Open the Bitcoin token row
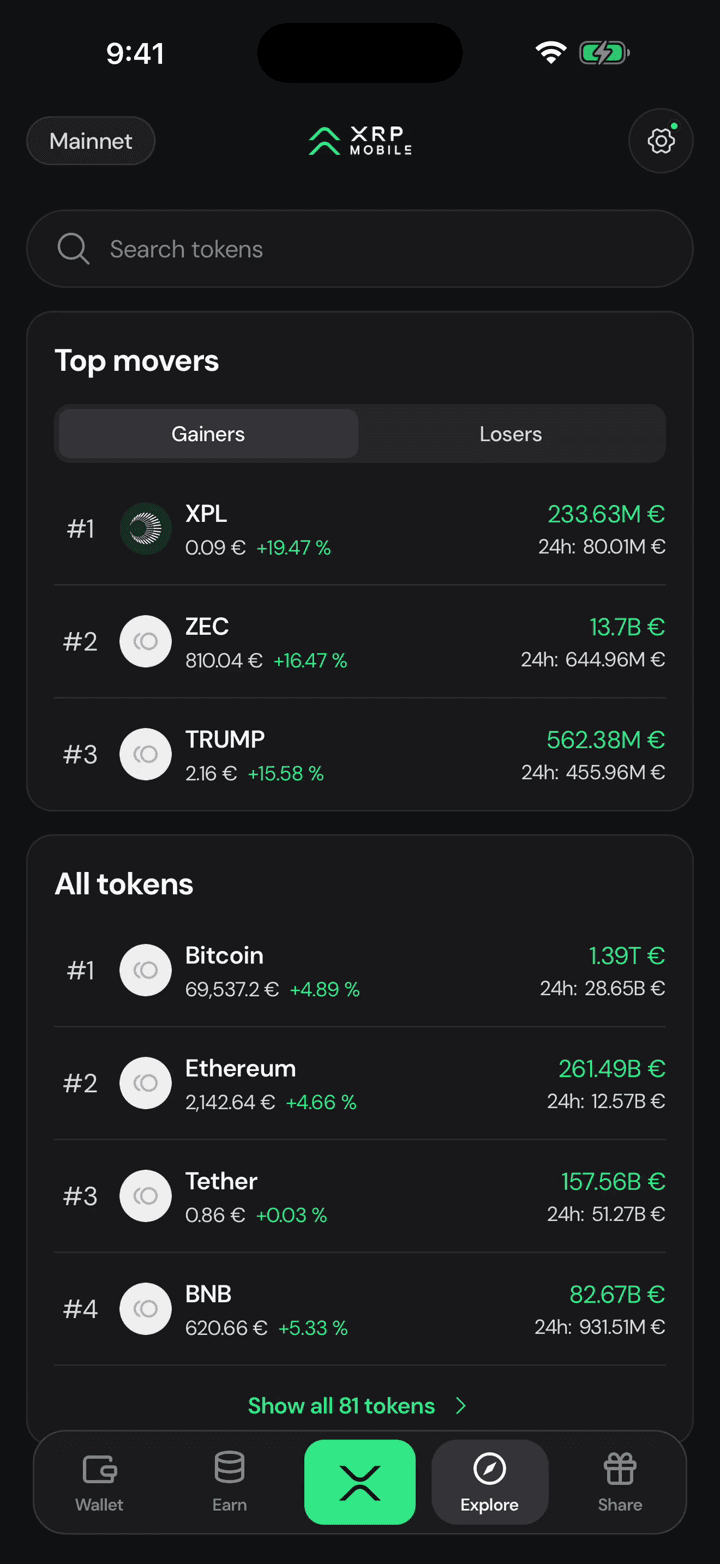 pos(360,971)
